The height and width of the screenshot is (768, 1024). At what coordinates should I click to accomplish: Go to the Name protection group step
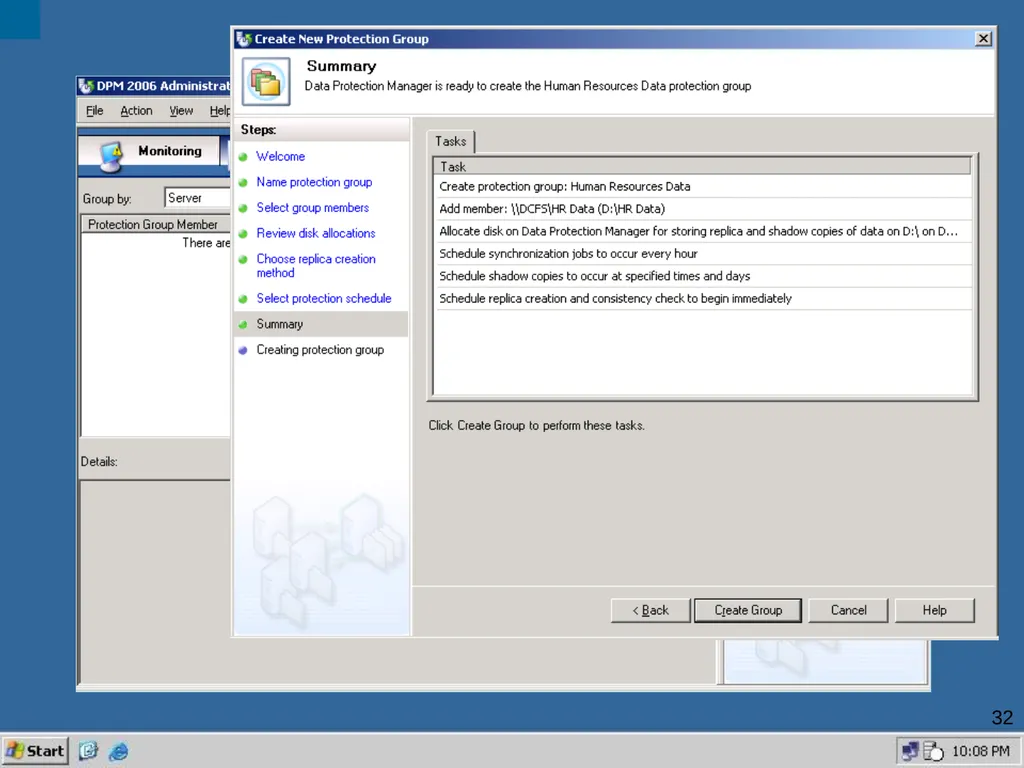314,182
